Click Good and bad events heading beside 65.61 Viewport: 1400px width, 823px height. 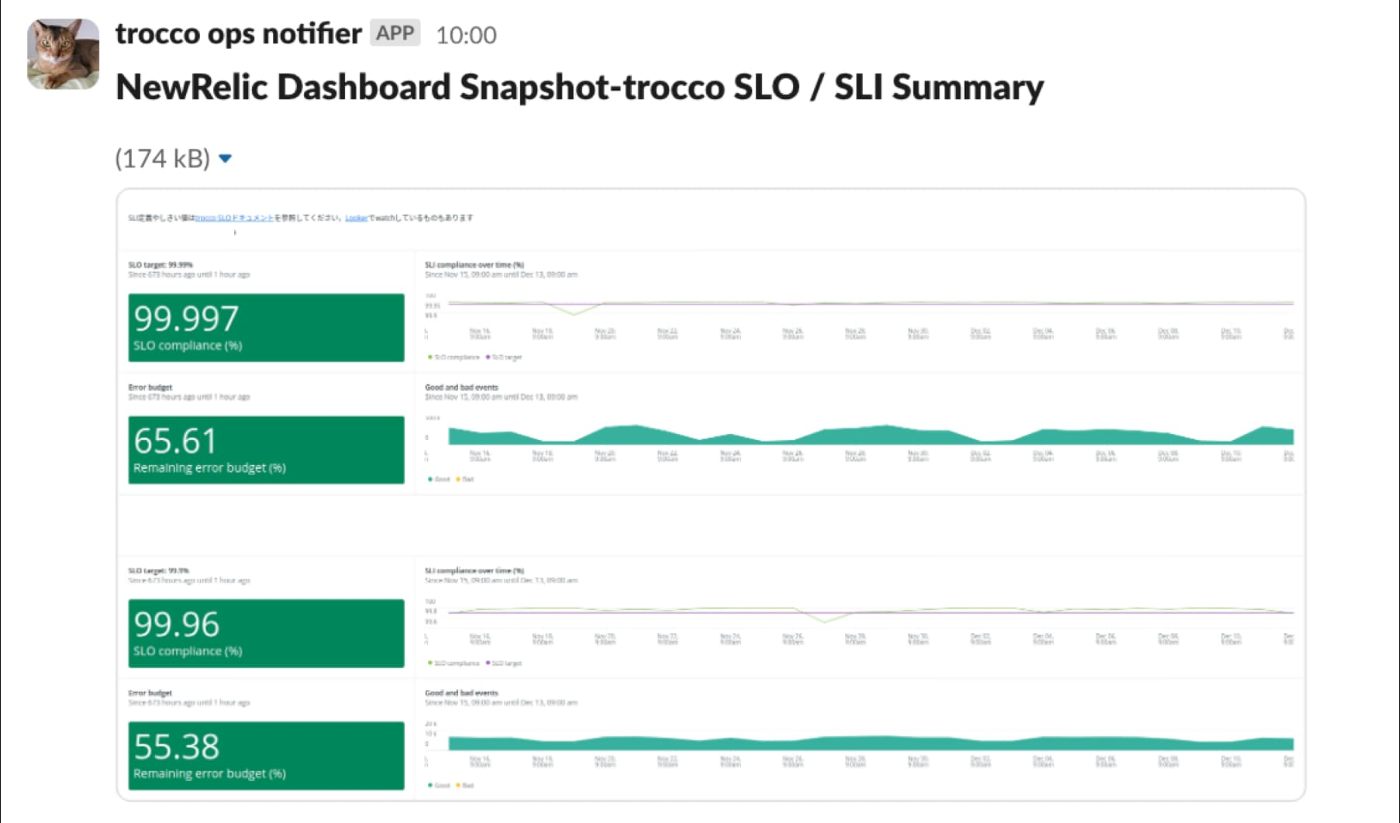(x=461, y=387)
